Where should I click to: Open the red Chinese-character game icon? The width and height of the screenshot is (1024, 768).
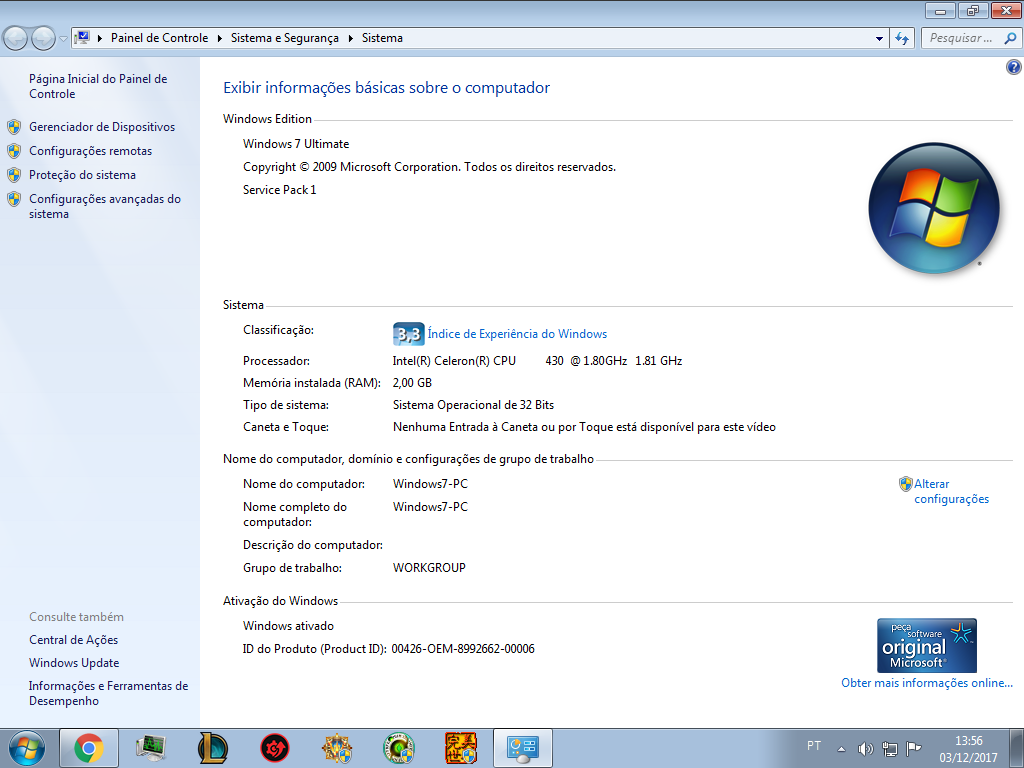461,748
